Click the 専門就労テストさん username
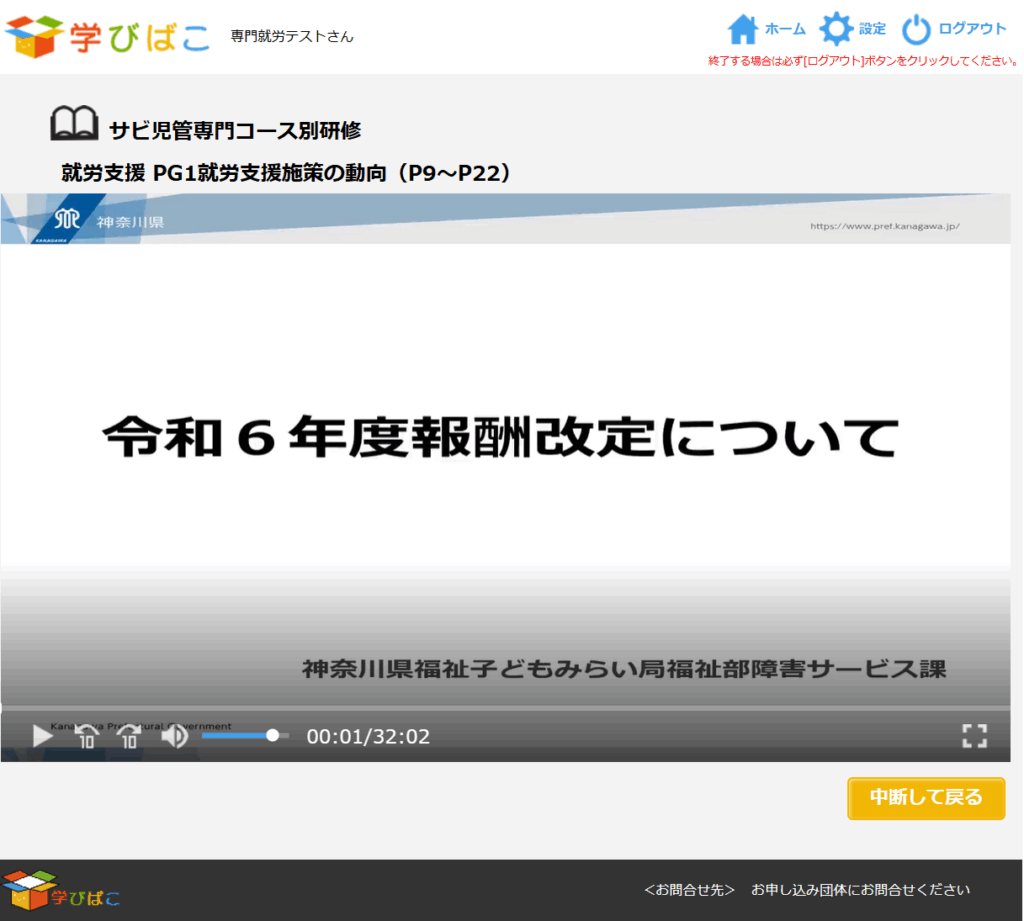 (292, 37)
